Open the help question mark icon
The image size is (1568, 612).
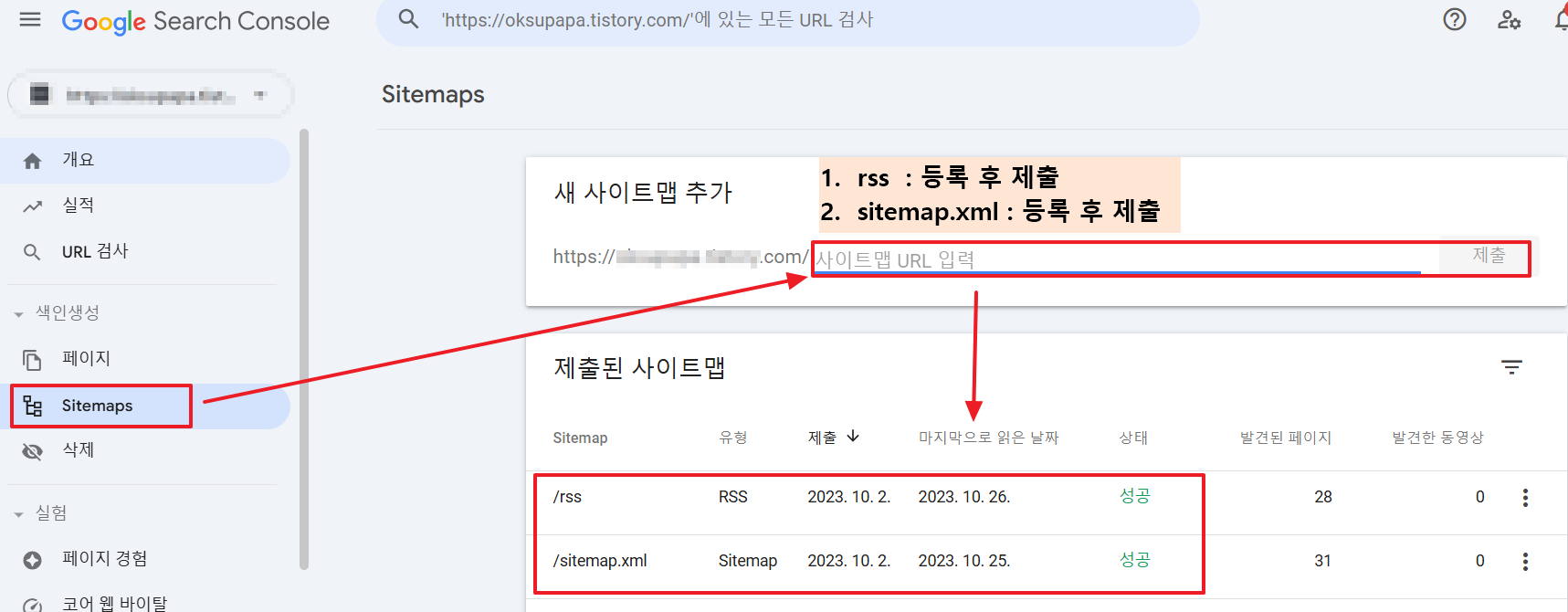[x=1455, y=19]
